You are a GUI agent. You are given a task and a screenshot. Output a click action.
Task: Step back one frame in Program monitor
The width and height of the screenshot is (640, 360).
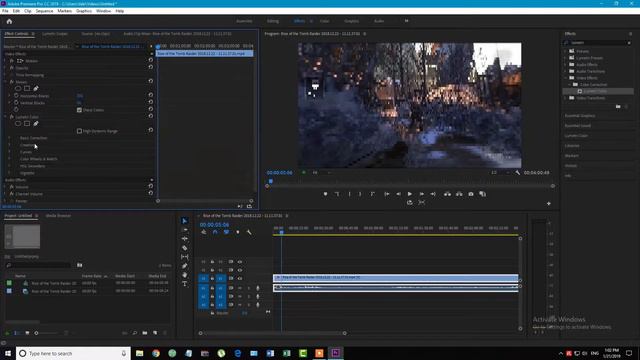click(x=398, y=194)
